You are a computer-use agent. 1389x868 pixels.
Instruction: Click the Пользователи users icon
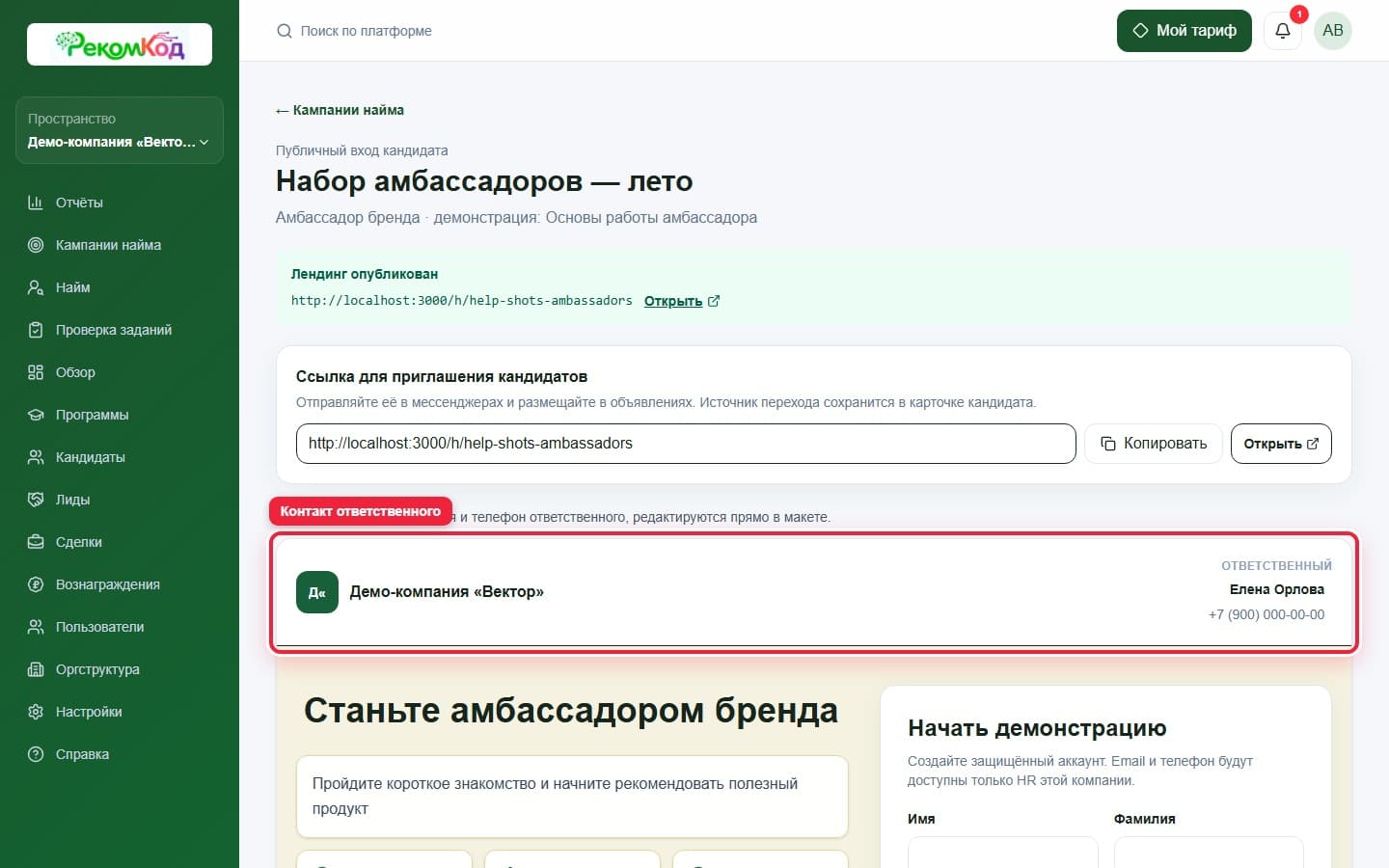pos(36,627)
